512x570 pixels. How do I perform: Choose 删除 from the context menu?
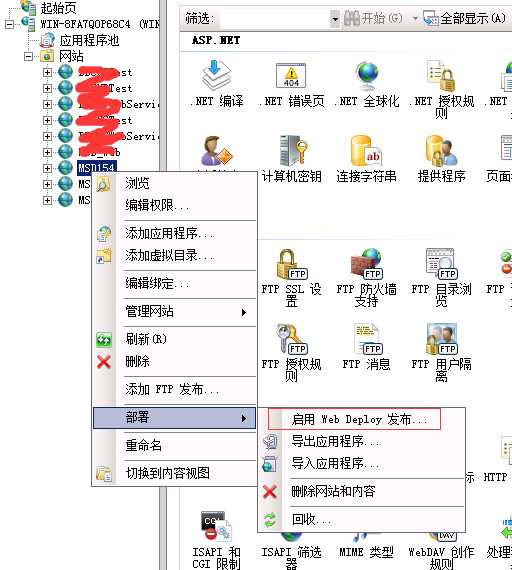point(175,361)
